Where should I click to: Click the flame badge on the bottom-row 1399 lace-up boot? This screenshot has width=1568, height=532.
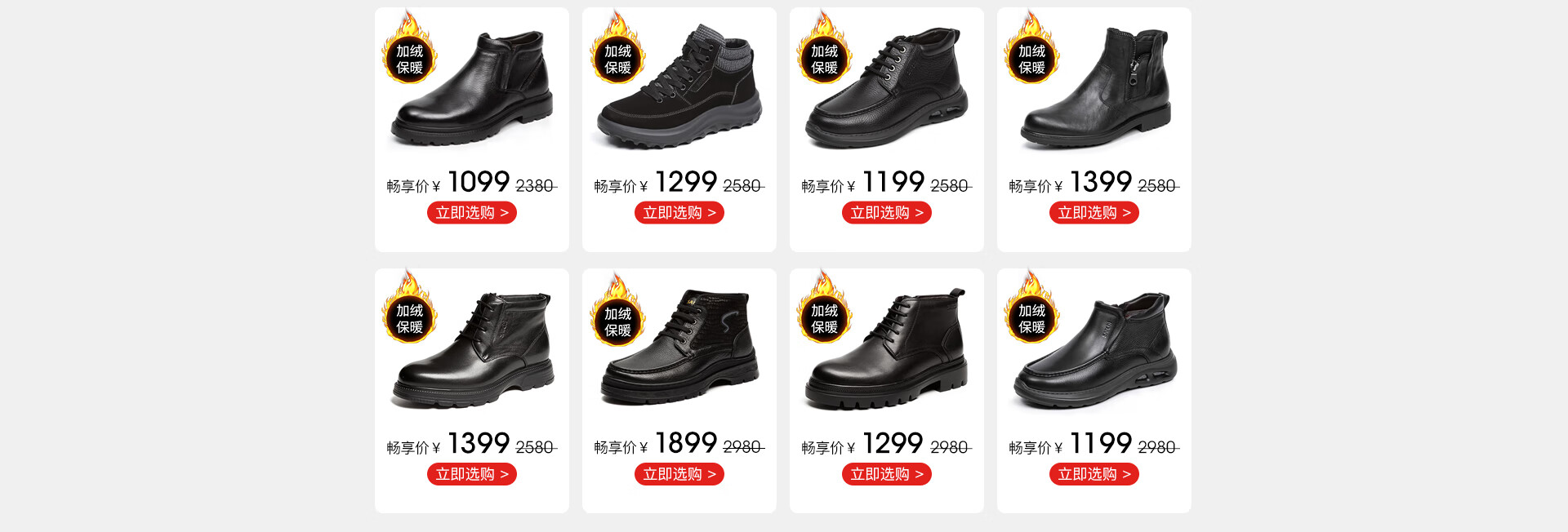pyautogui.click(x=409, y=310)
